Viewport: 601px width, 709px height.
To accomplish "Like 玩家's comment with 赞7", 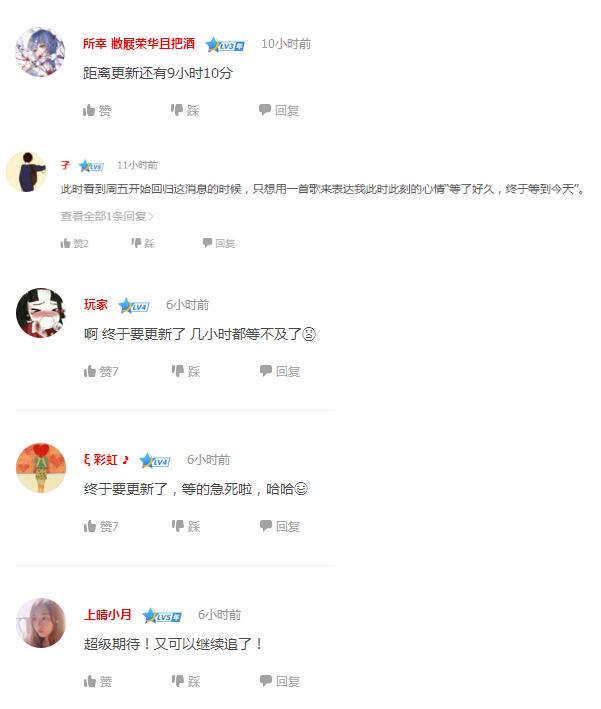I will (x=101, y=372).
